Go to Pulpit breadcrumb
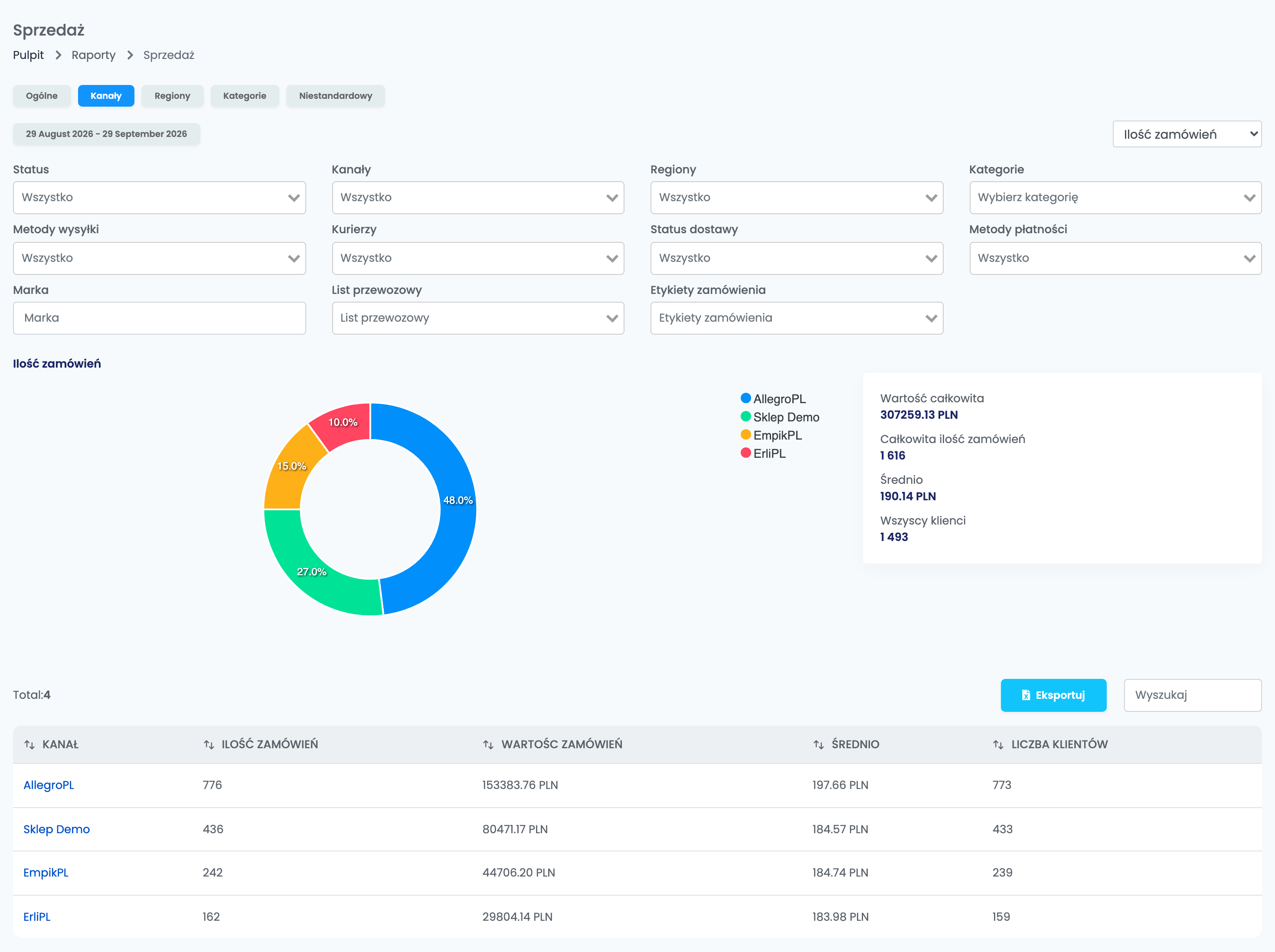1275x952 pixels. [28, 55]
